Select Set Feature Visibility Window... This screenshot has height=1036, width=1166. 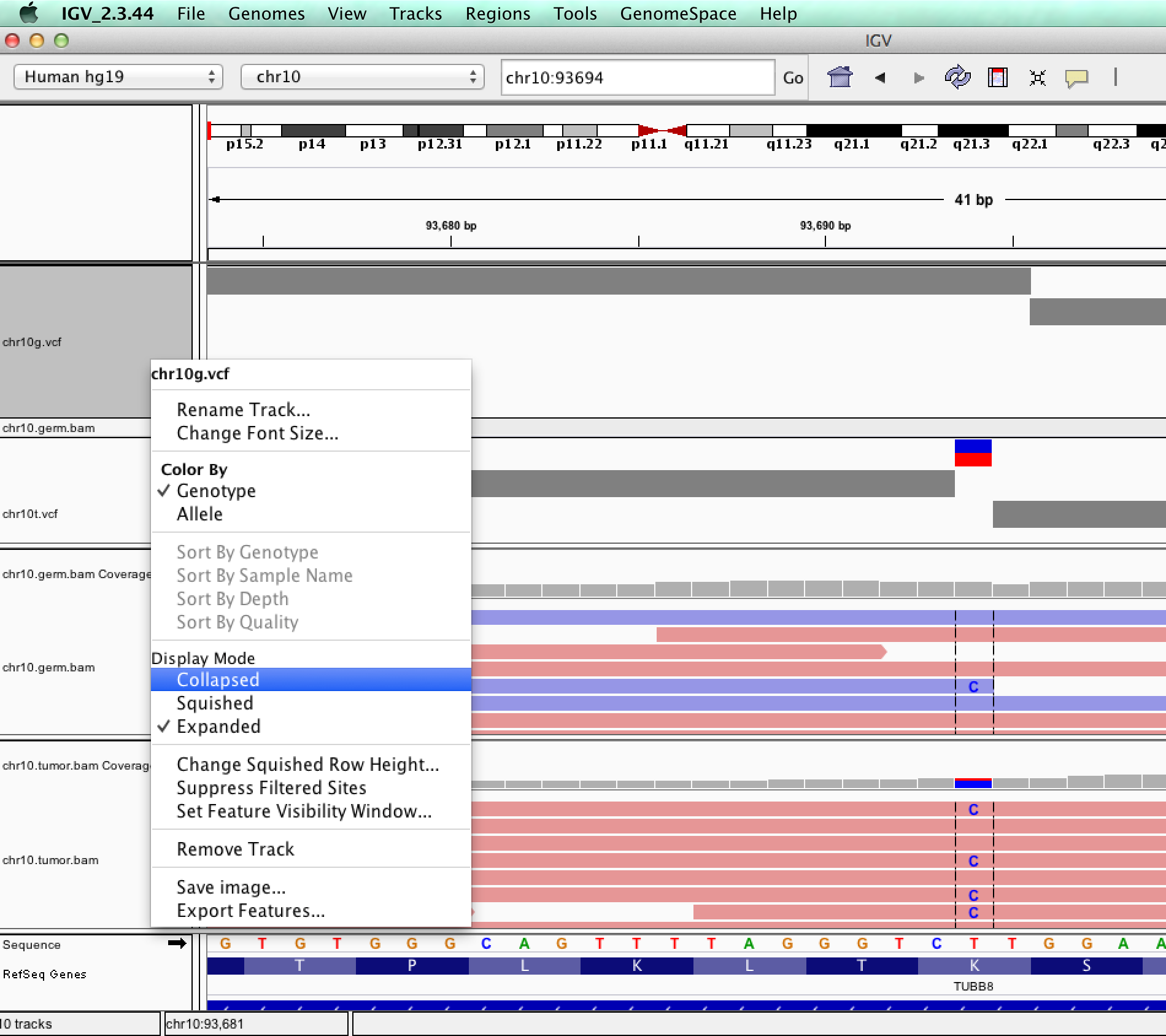click(x=311, y=811)
